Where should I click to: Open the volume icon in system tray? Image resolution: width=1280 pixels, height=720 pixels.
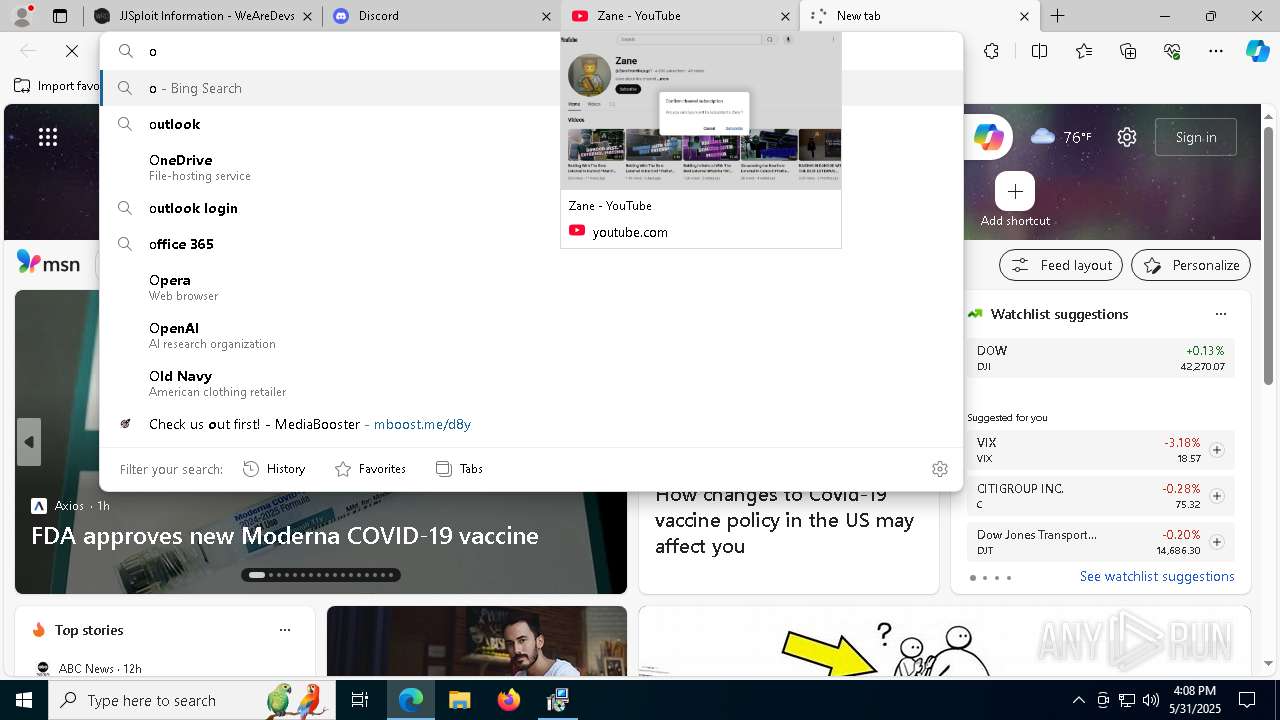point(1150,700)
